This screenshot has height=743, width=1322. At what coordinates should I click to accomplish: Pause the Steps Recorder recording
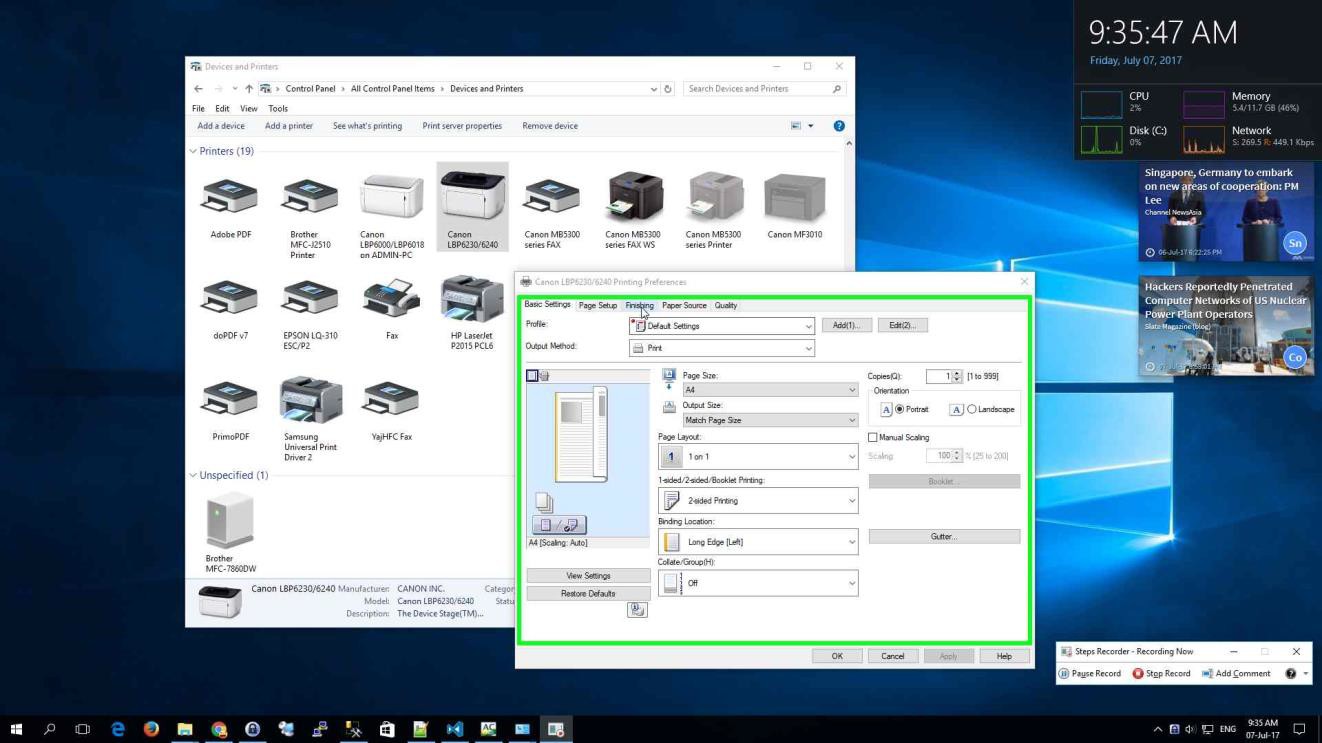pos(1091,673)
